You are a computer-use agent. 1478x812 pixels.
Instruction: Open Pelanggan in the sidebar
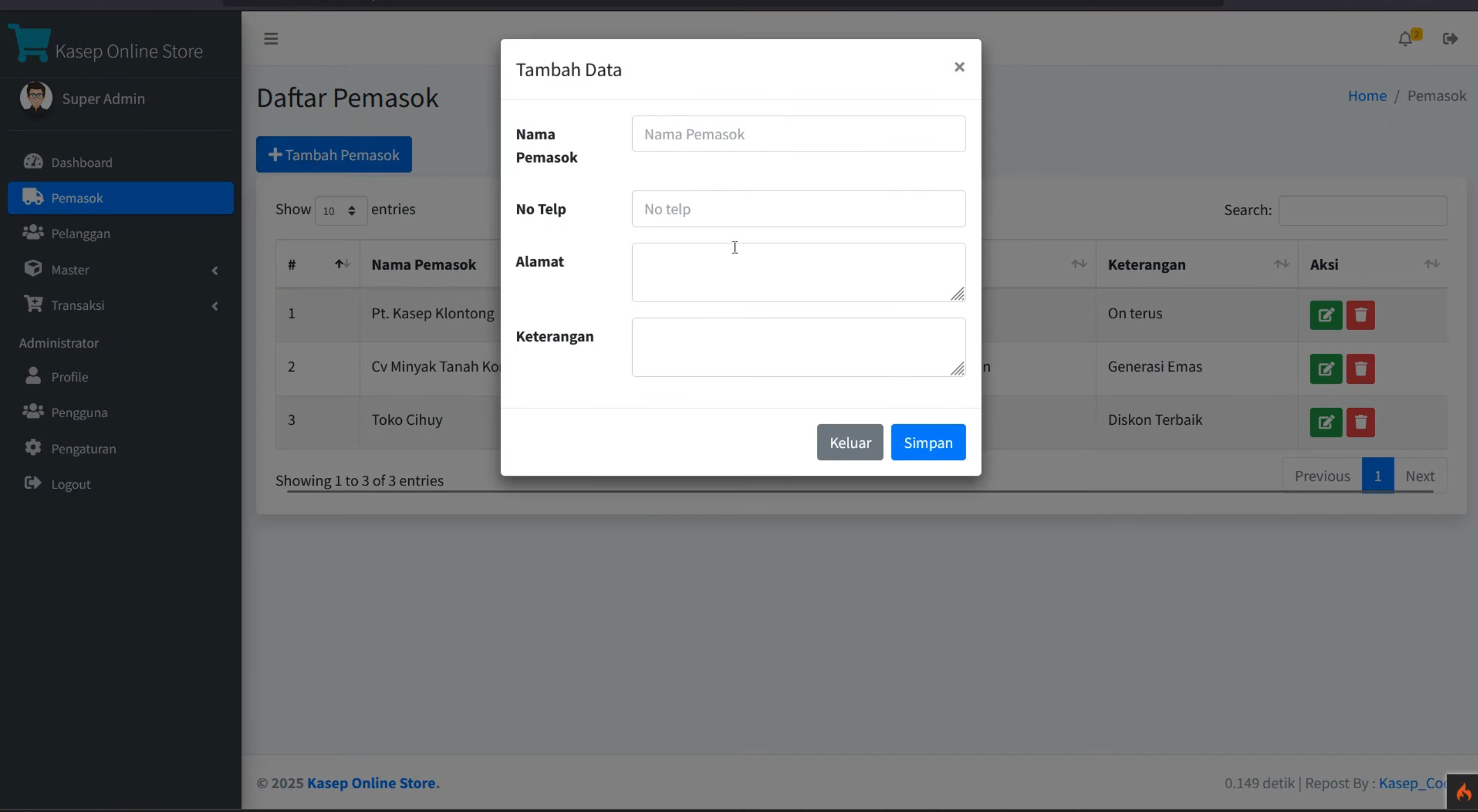coord(120,233)
